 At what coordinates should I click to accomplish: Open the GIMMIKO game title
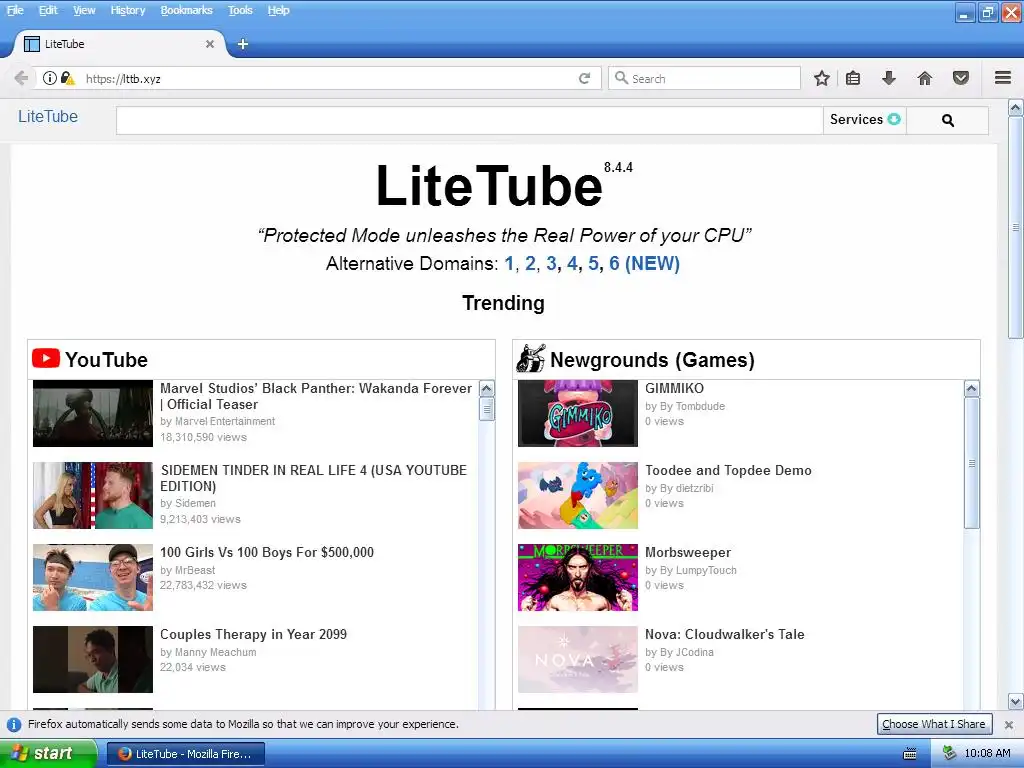click(x=675, y=389)
